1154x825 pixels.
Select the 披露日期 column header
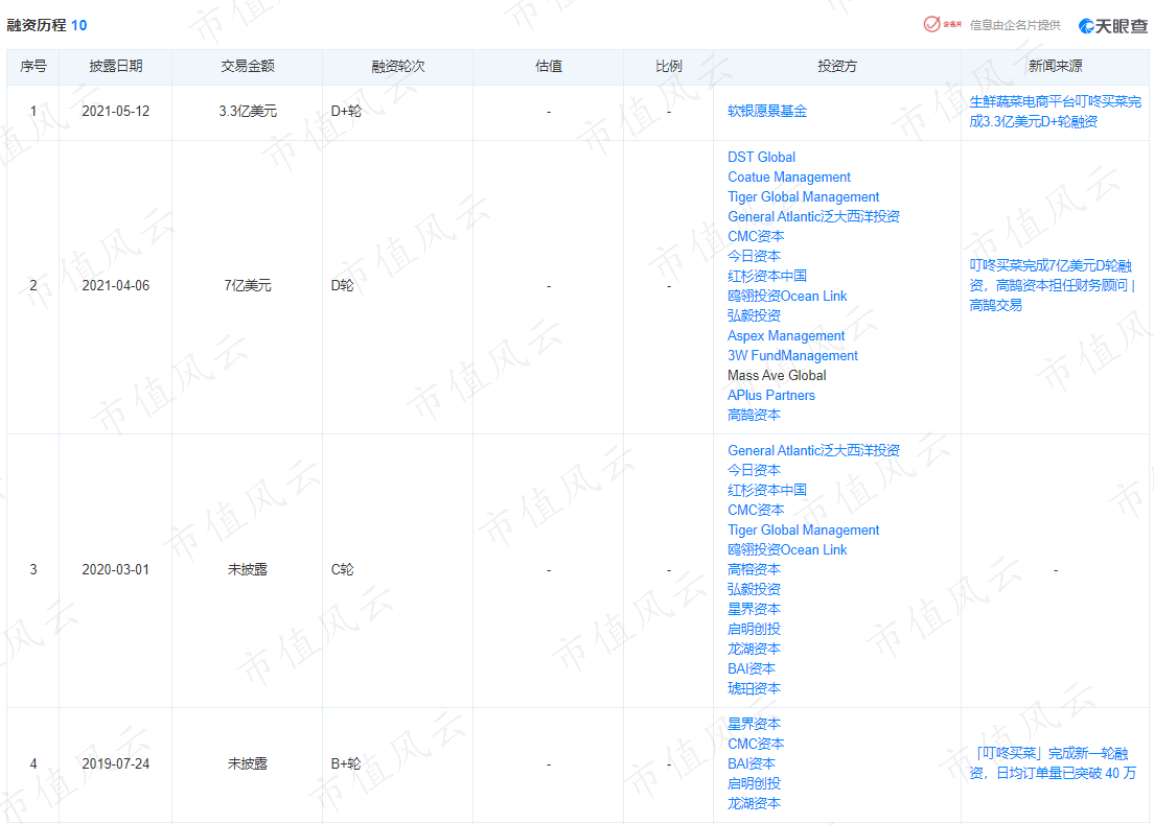tap(116, 66)
